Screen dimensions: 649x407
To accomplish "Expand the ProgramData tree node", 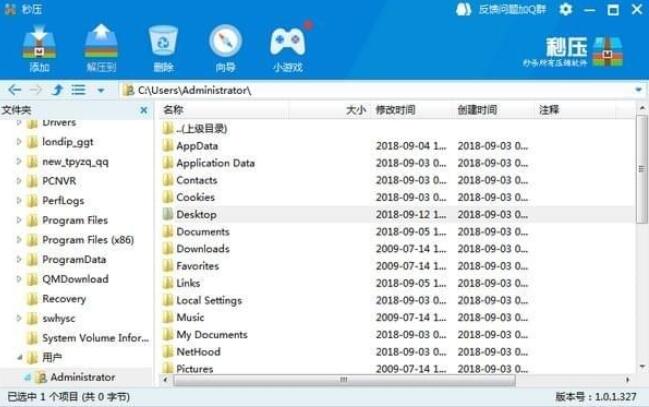I will pyautogui.click(x=19, y=260).
